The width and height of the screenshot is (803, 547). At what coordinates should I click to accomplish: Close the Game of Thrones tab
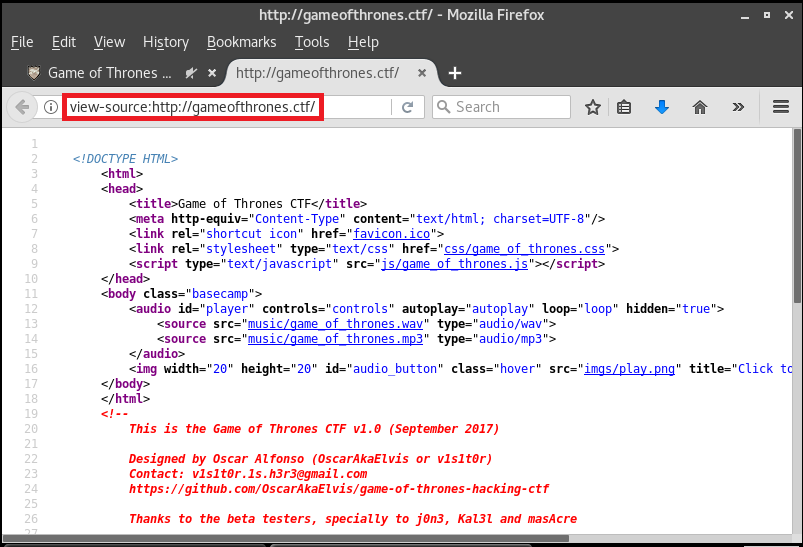pyautogui.click(x=212, y=73)
